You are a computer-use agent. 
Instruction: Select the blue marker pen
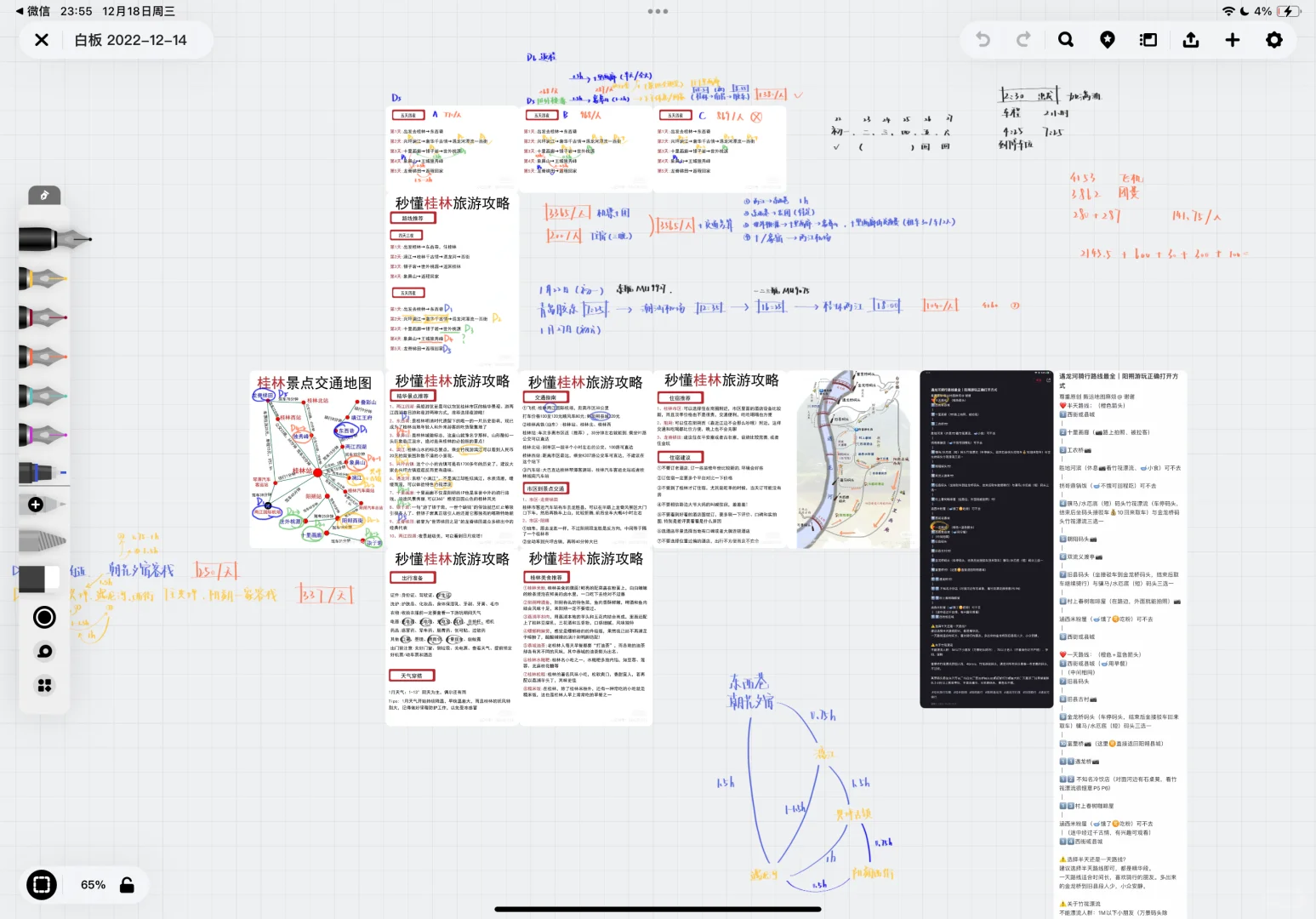[x=43, y=472]
